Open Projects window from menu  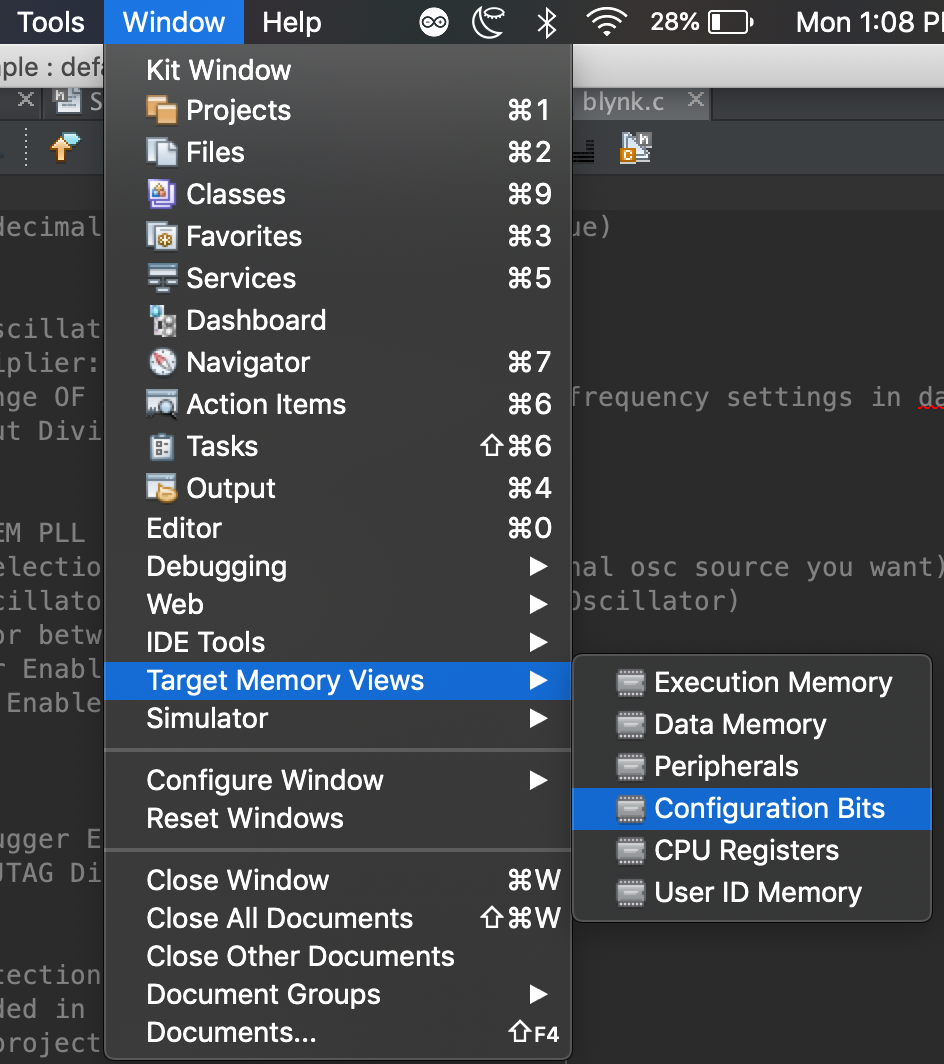[238, 110]
